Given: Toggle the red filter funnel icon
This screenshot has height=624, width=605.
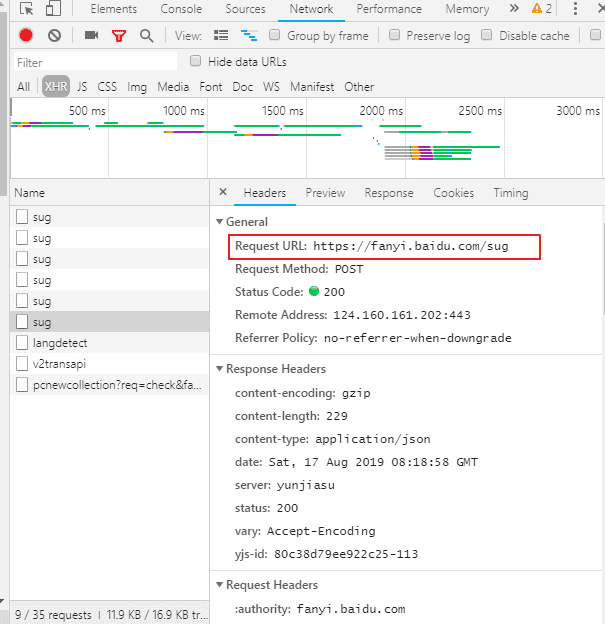Looking at the screenshot, I should point(119,36).
